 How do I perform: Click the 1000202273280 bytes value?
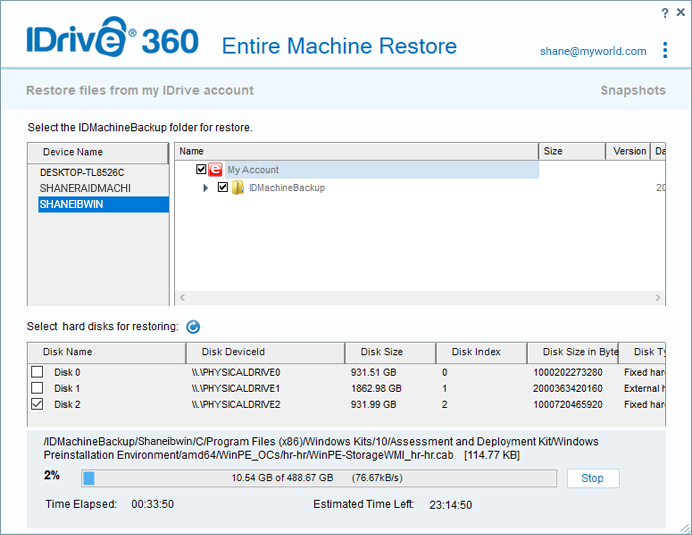click(568, 372)
